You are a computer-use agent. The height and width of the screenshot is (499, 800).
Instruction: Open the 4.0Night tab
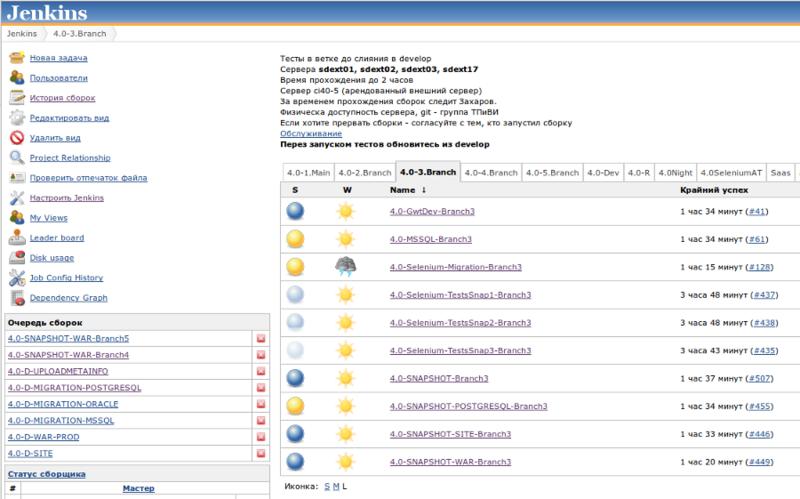tap(675, 173)
